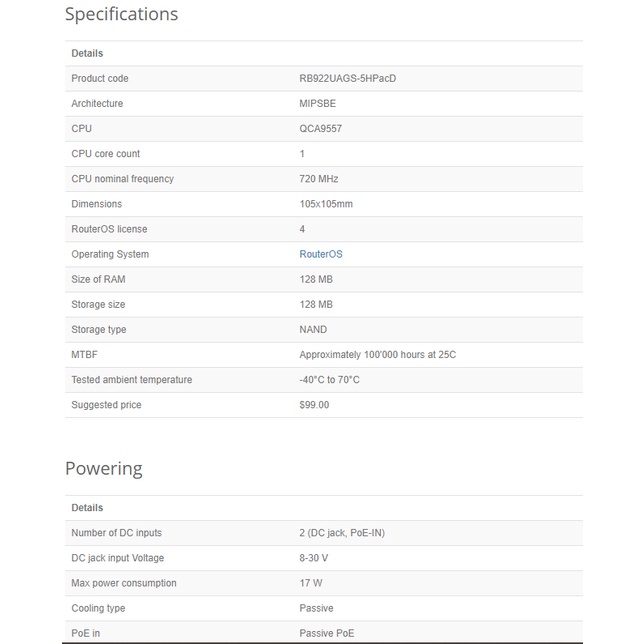Viewport: 644px width, 644px height.
Task: Click the Specifications section heading
Action: pyautogui.click(x=121, y=15)
